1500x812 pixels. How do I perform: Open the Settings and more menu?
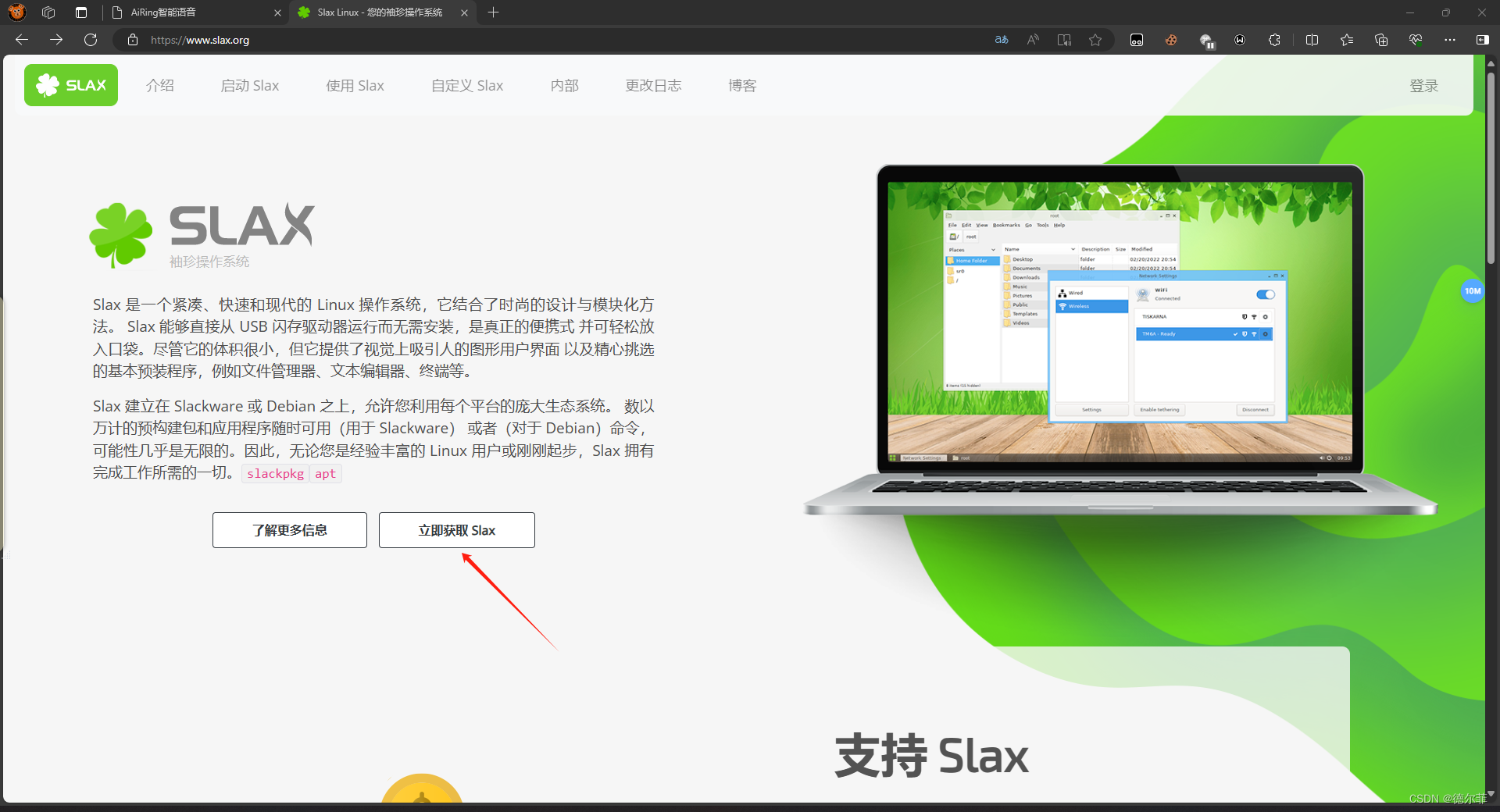point(1450,40)
